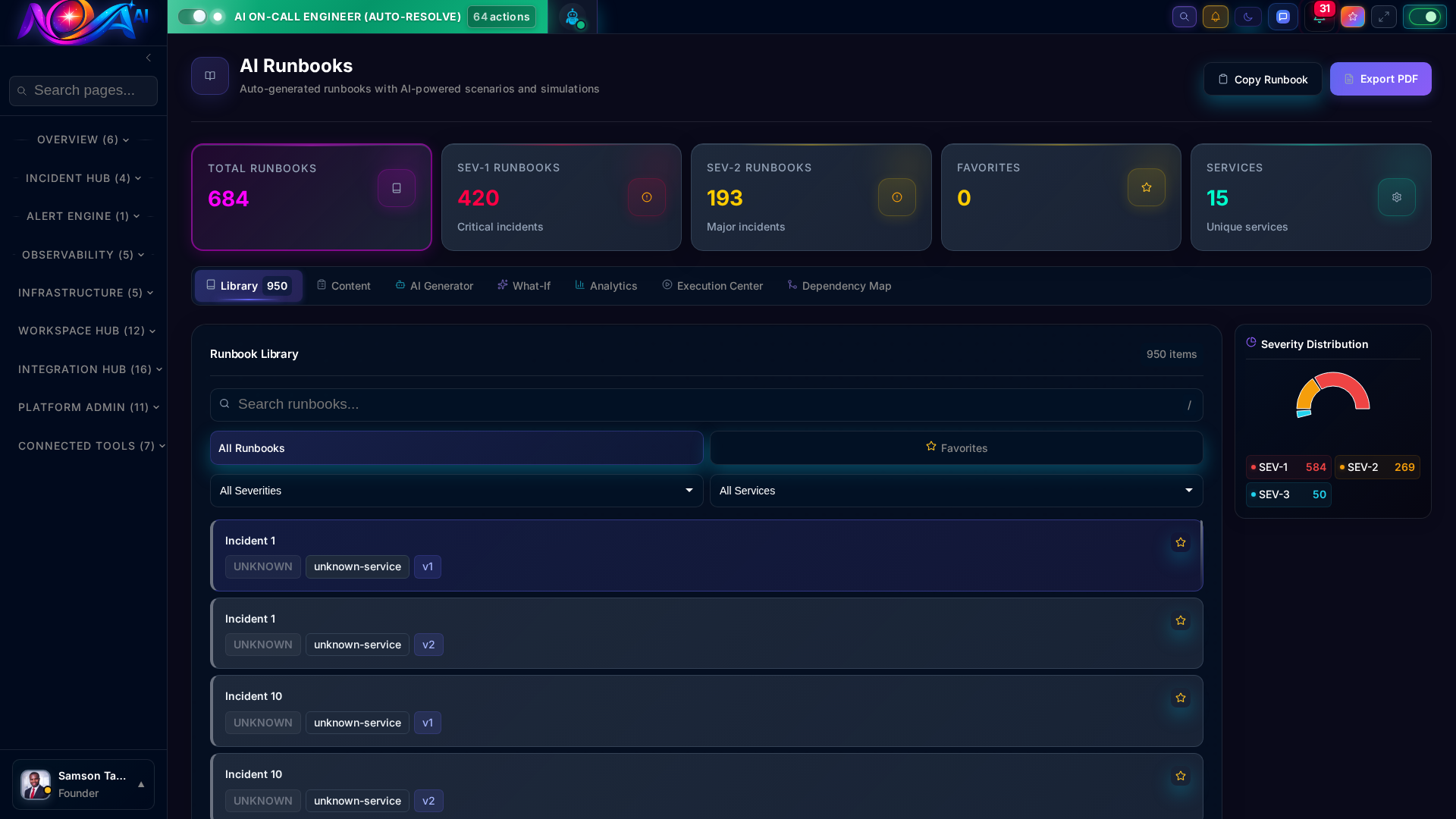The image size is (1456, 819).
Task: Click the Search runbooks input field
Action: coord(705,404)
